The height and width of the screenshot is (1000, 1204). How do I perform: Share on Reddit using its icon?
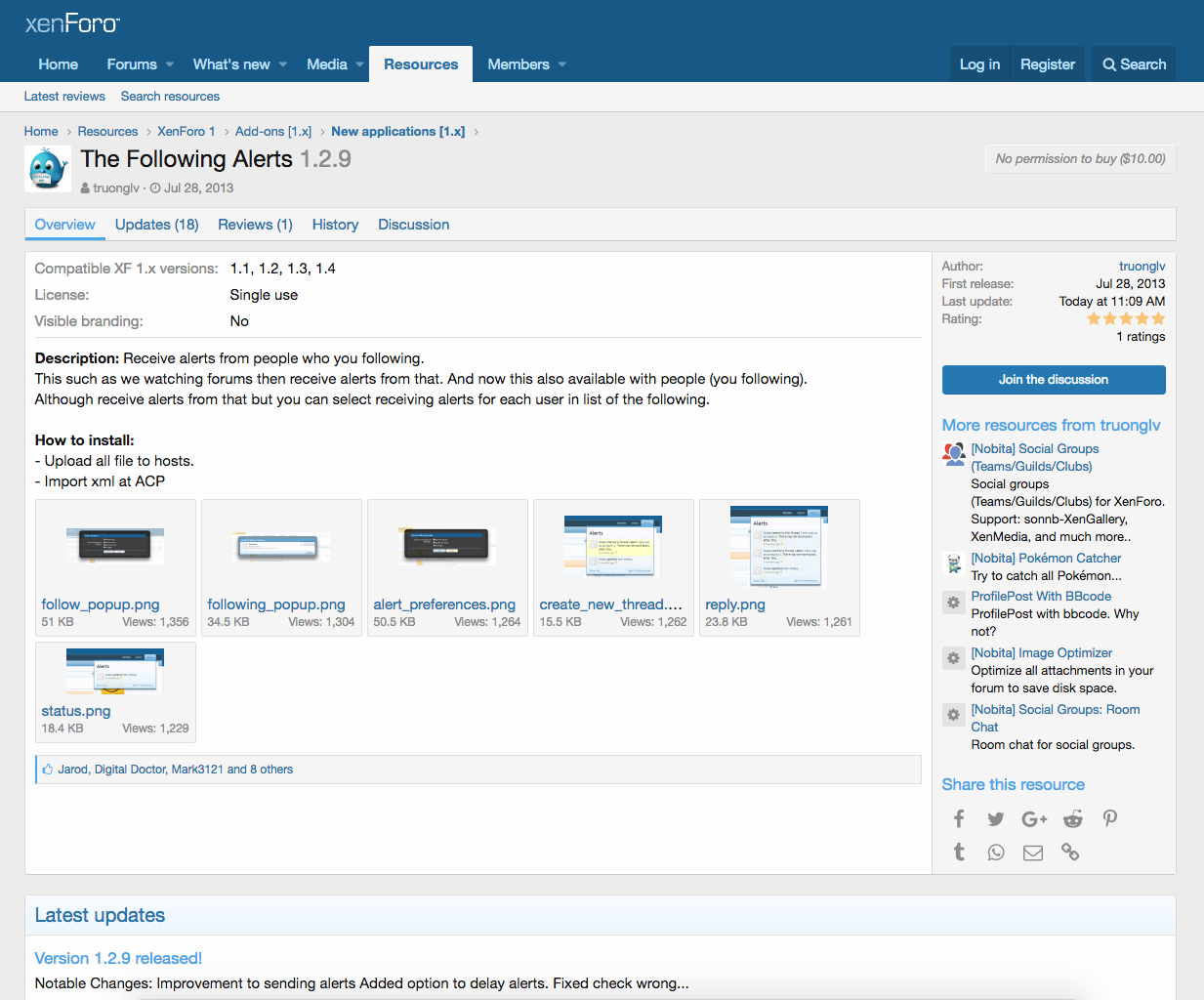1072,819
